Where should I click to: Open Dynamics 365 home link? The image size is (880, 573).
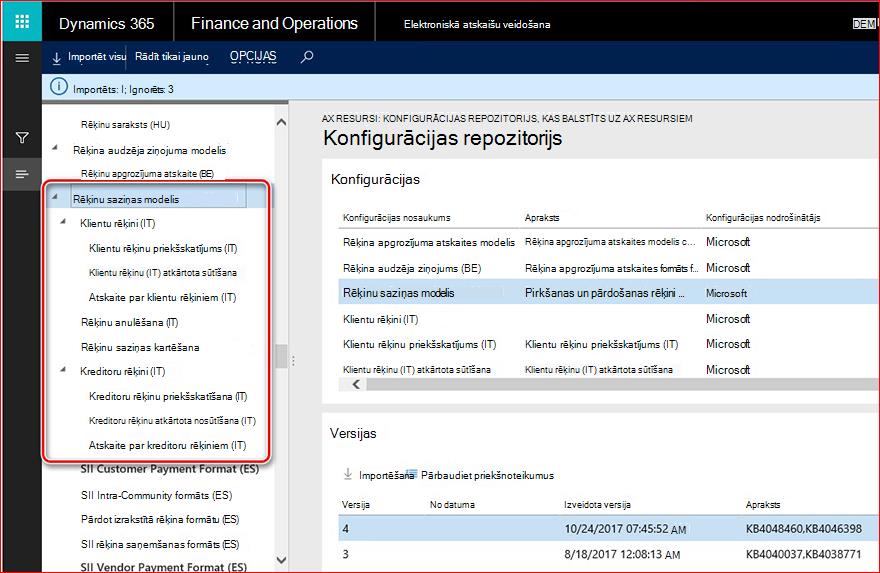point(107,24)
